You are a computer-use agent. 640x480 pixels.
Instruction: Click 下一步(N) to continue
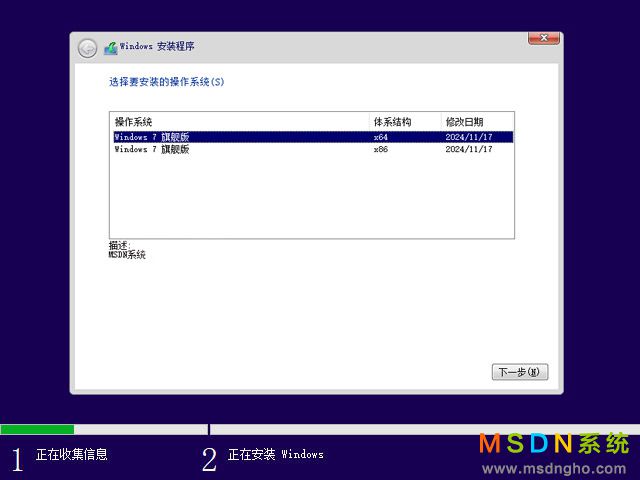click(520, 372)
